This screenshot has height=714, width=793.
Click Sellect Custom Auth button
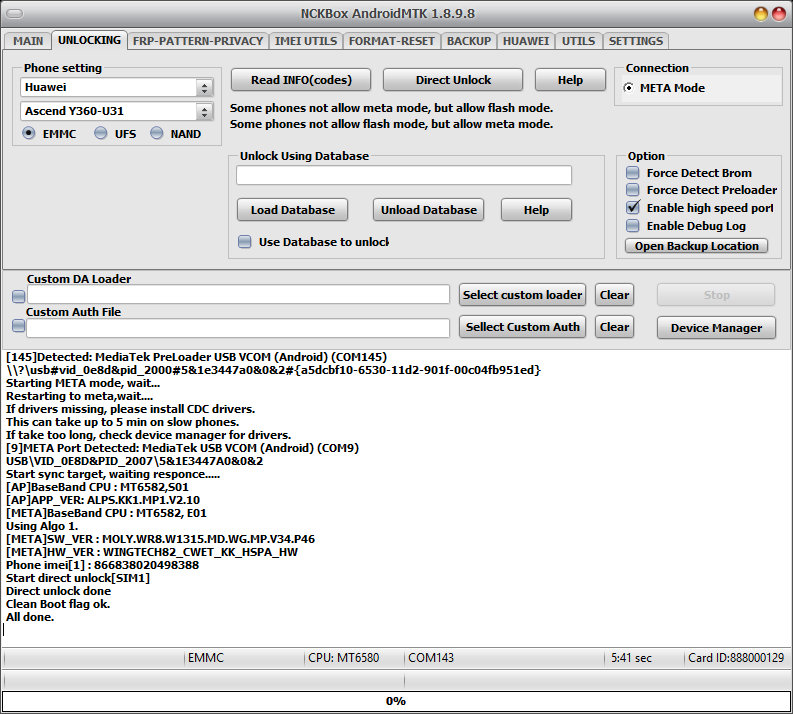point(522,327)
